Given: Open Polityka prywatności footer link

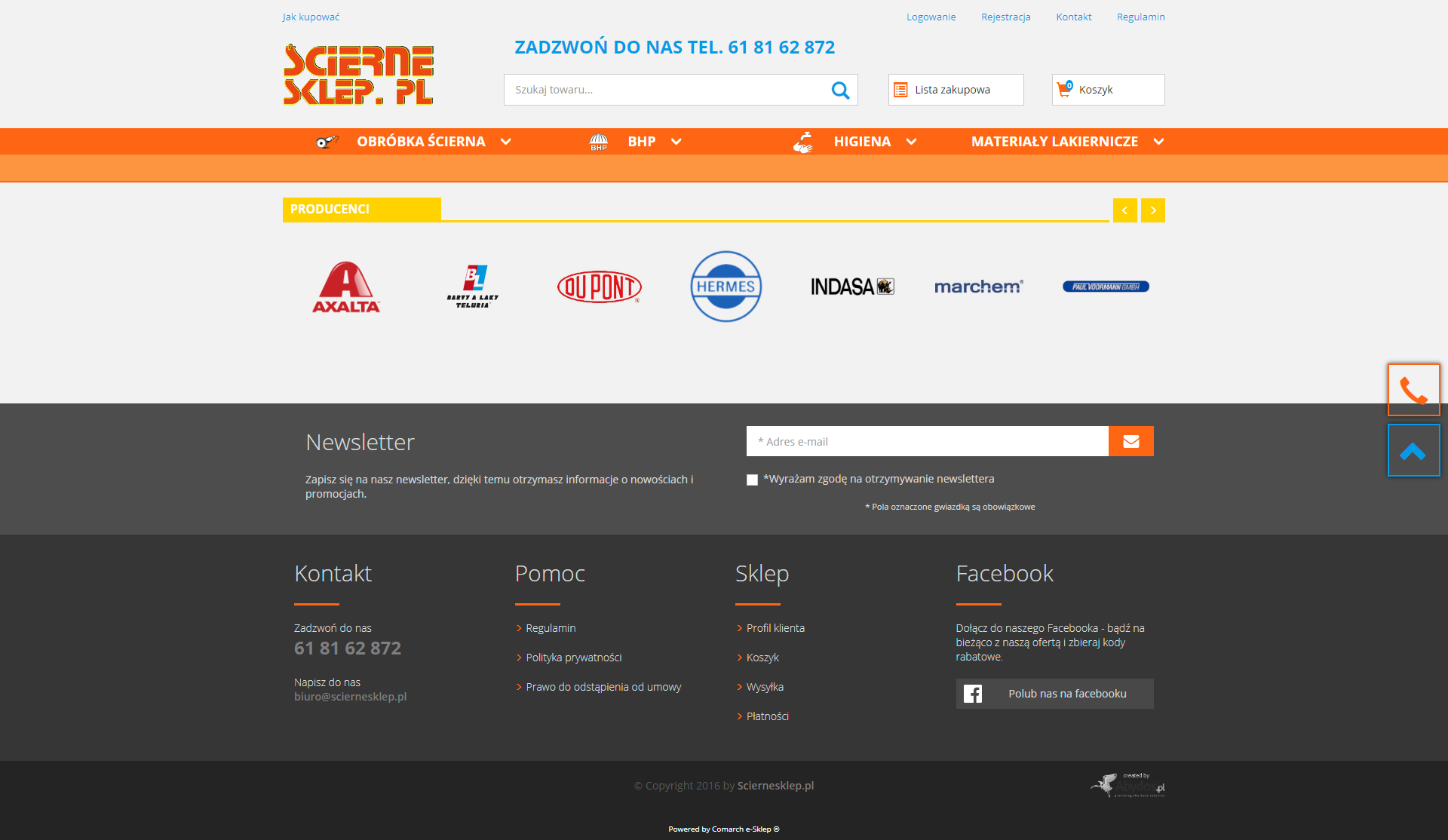Looking at the screenshot, I should [x=573, y=658].
